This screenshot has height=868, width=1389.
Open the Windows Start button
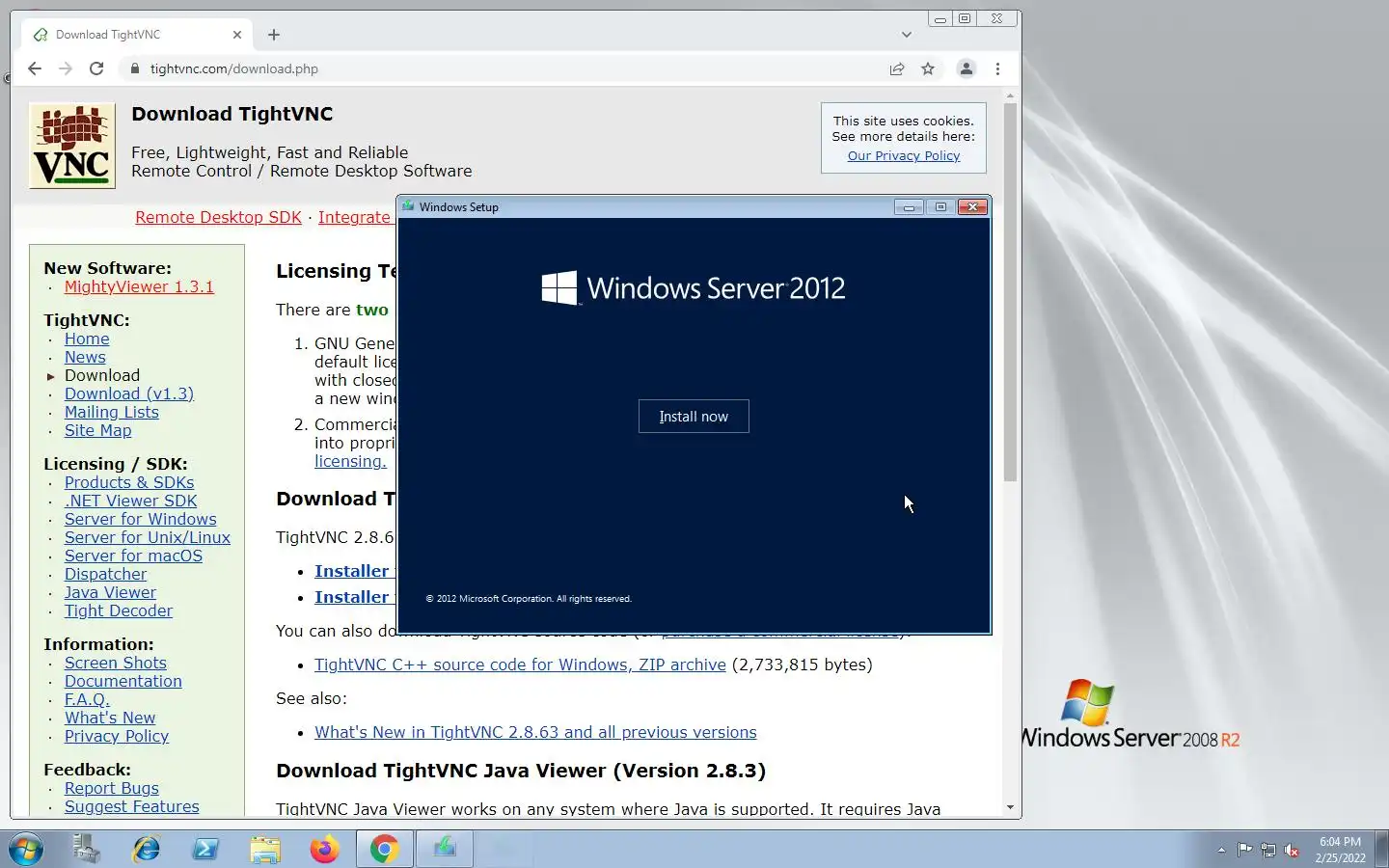26,849
